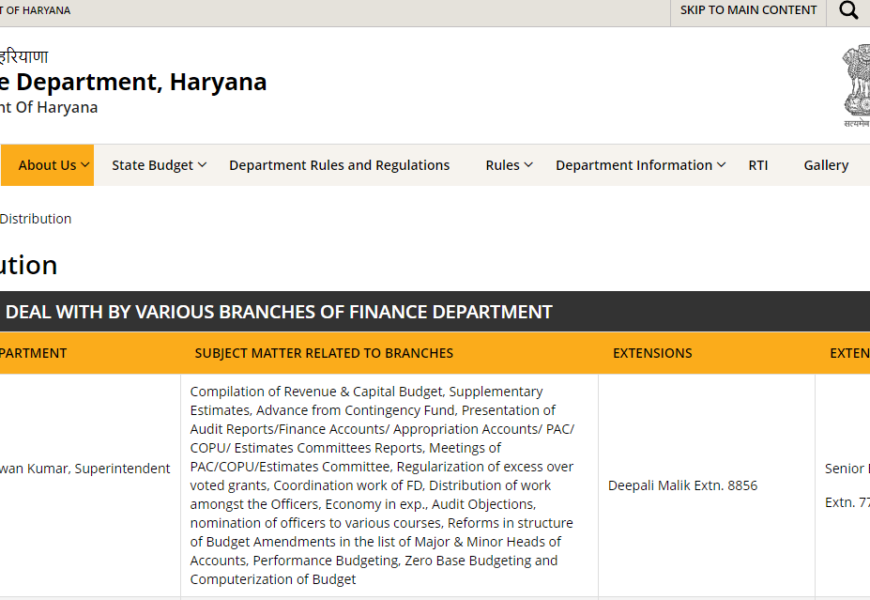The width and height of the screenshot is (870, 600).
Task: Click the Hindi हरियाणा heading text
Action: (x=24, y=57)
